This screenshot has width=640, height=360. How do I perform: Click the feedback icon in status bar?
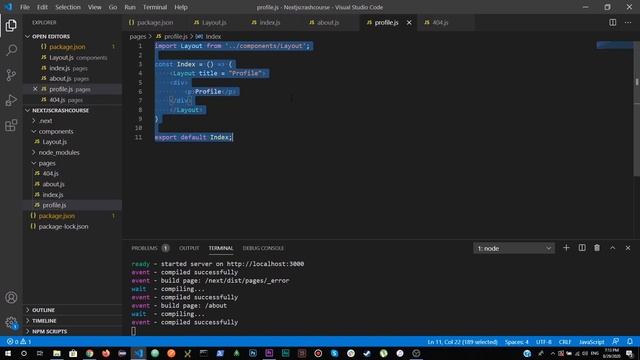tap(616, 342)
